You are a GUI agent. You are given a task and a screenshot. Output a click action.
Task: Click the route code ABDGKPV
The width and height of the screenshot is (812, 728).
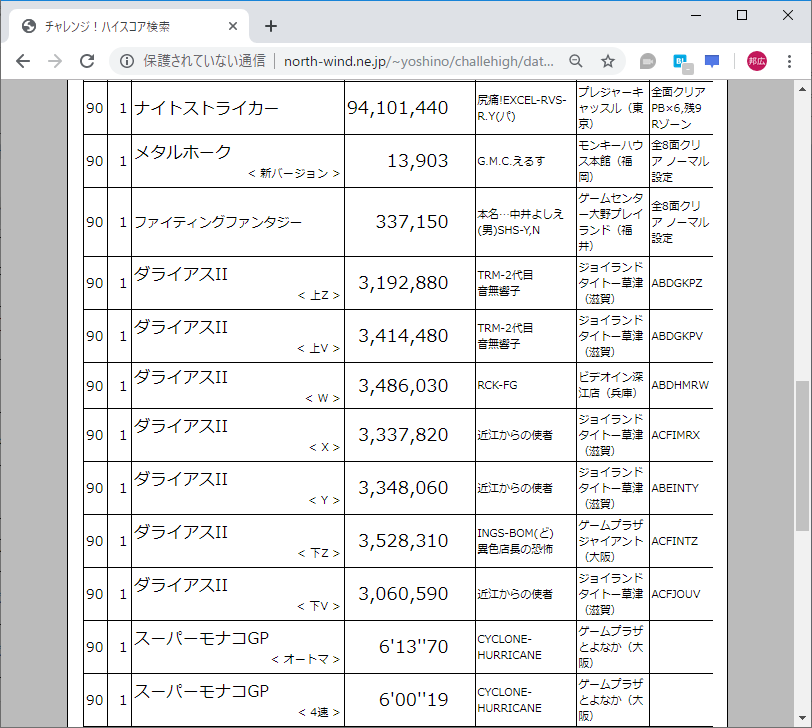(677, 336)
